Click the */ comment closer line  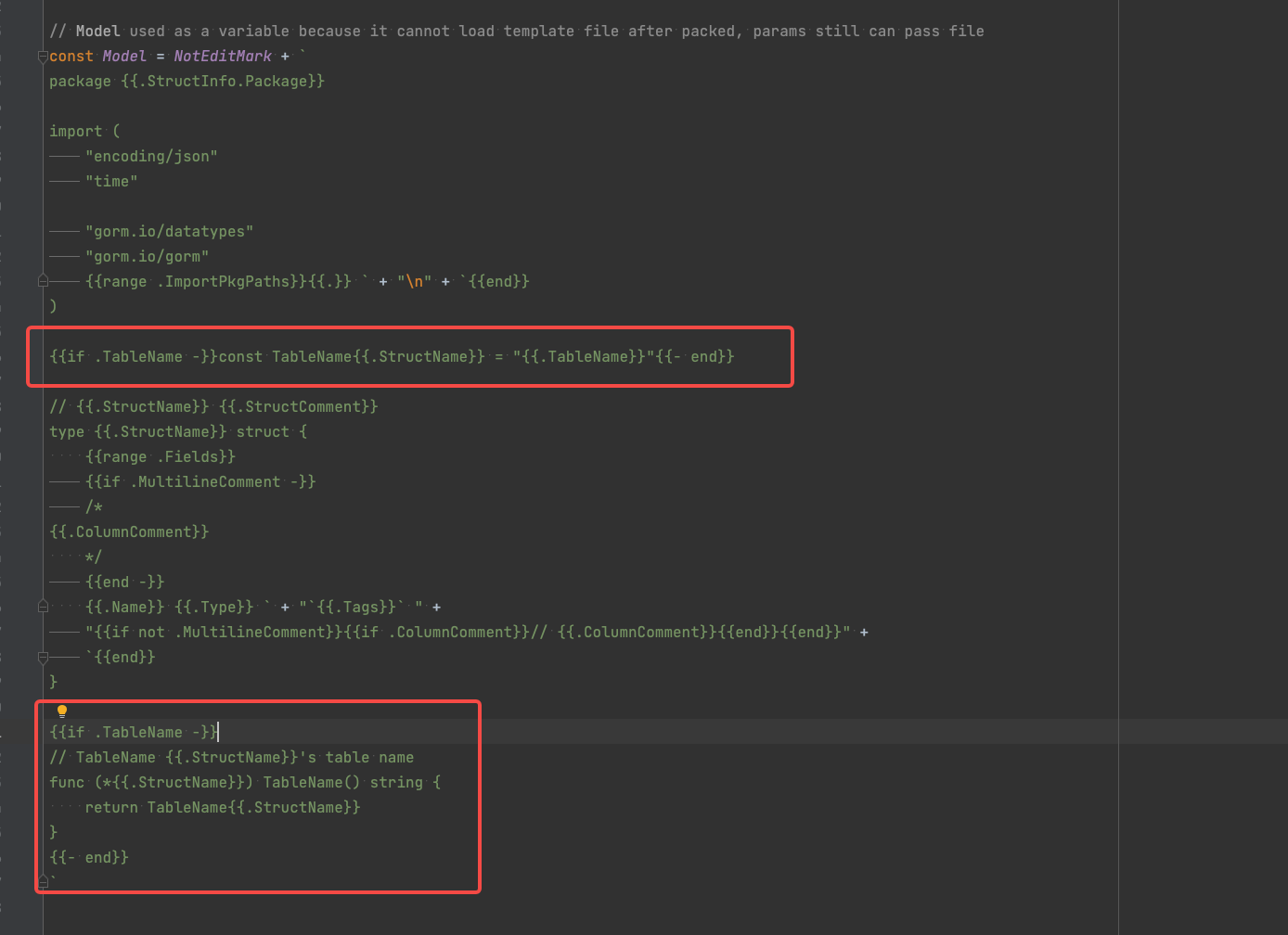point(94,557)
